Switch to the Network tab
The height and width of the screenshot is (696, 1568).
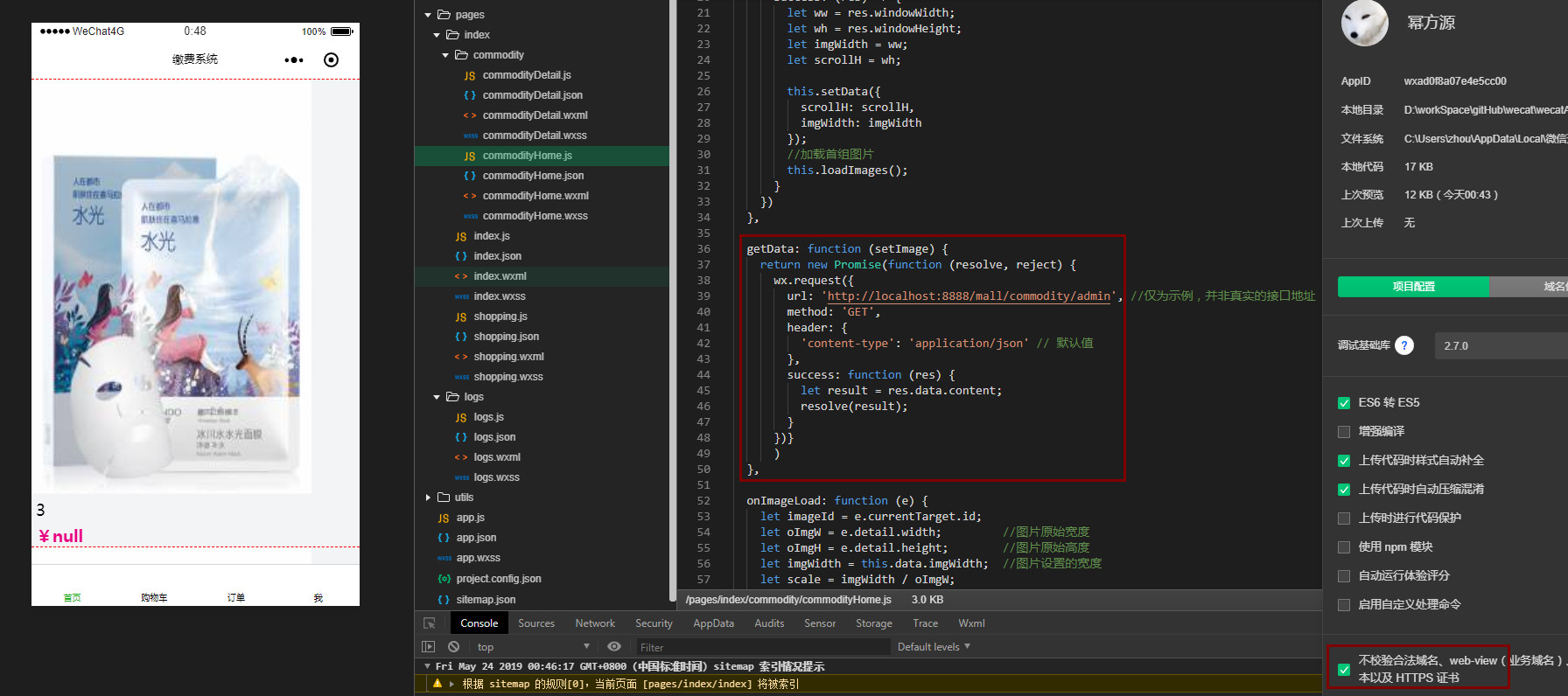coord(595,623)
